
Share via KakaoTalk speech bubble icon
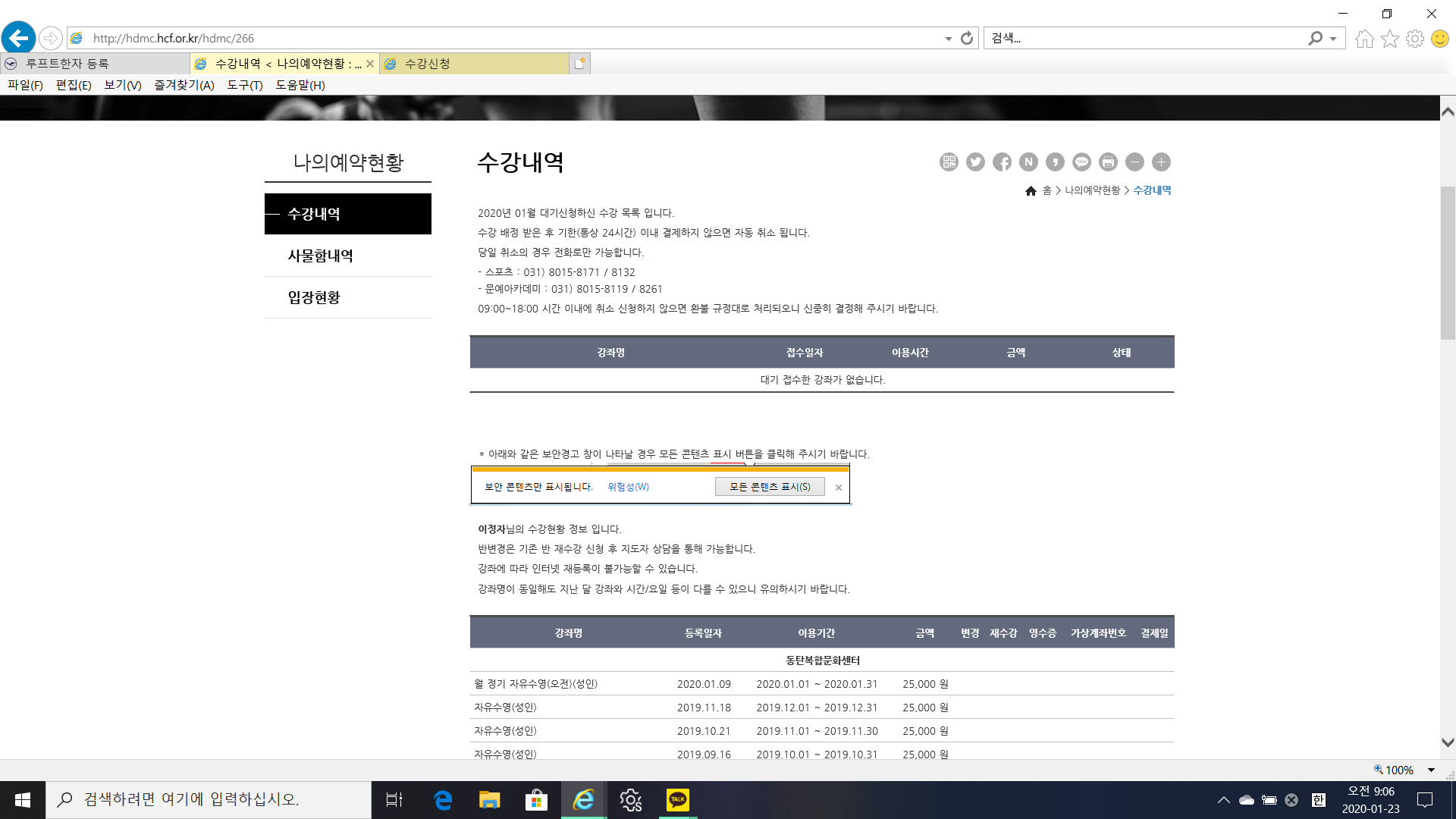coord(1081,162)
